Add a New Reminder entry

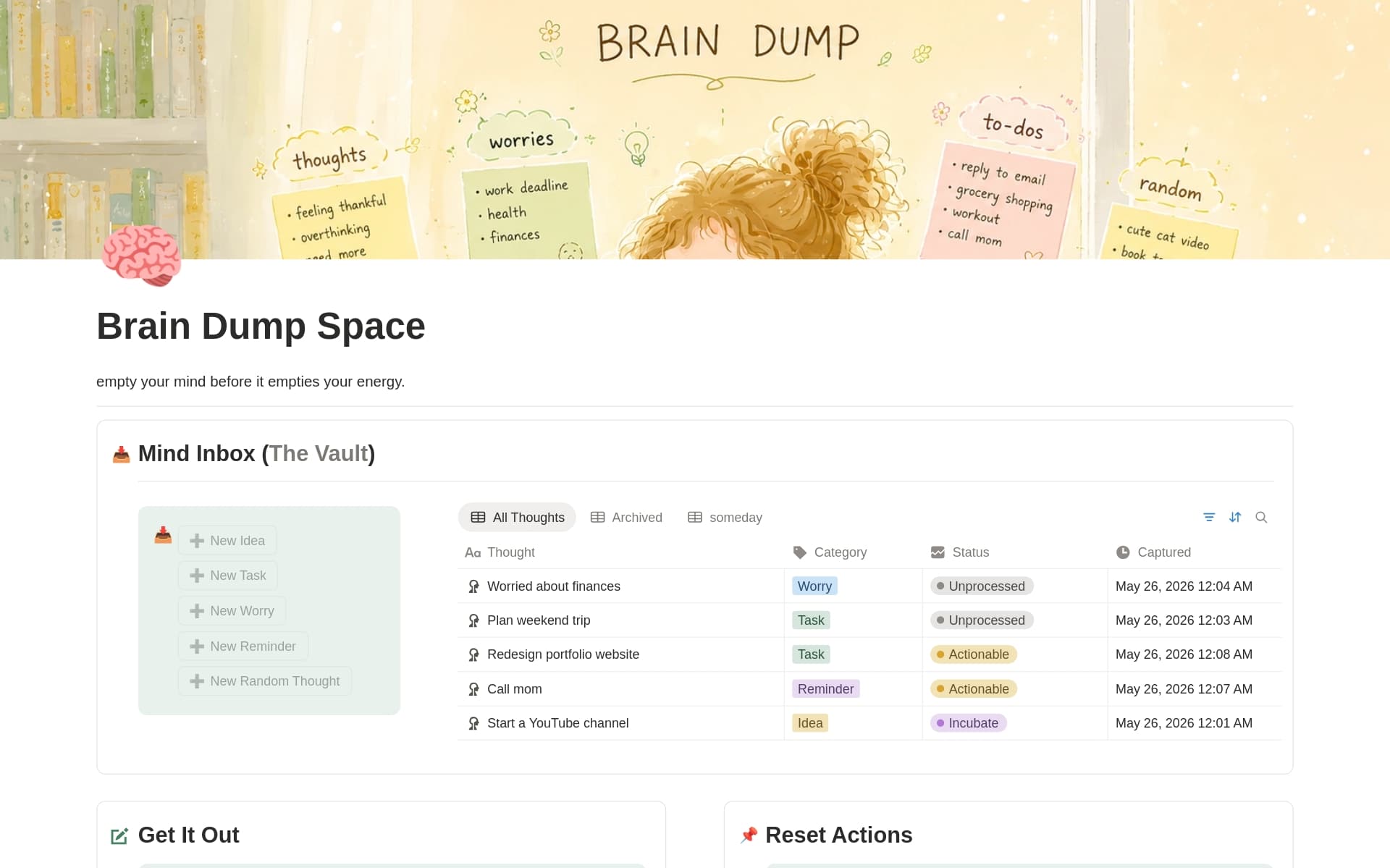[243, 646]
